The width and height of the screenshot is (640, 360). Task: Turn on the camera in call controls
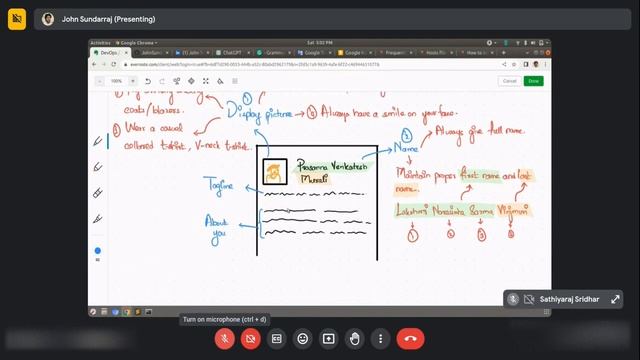pos(251,339)
